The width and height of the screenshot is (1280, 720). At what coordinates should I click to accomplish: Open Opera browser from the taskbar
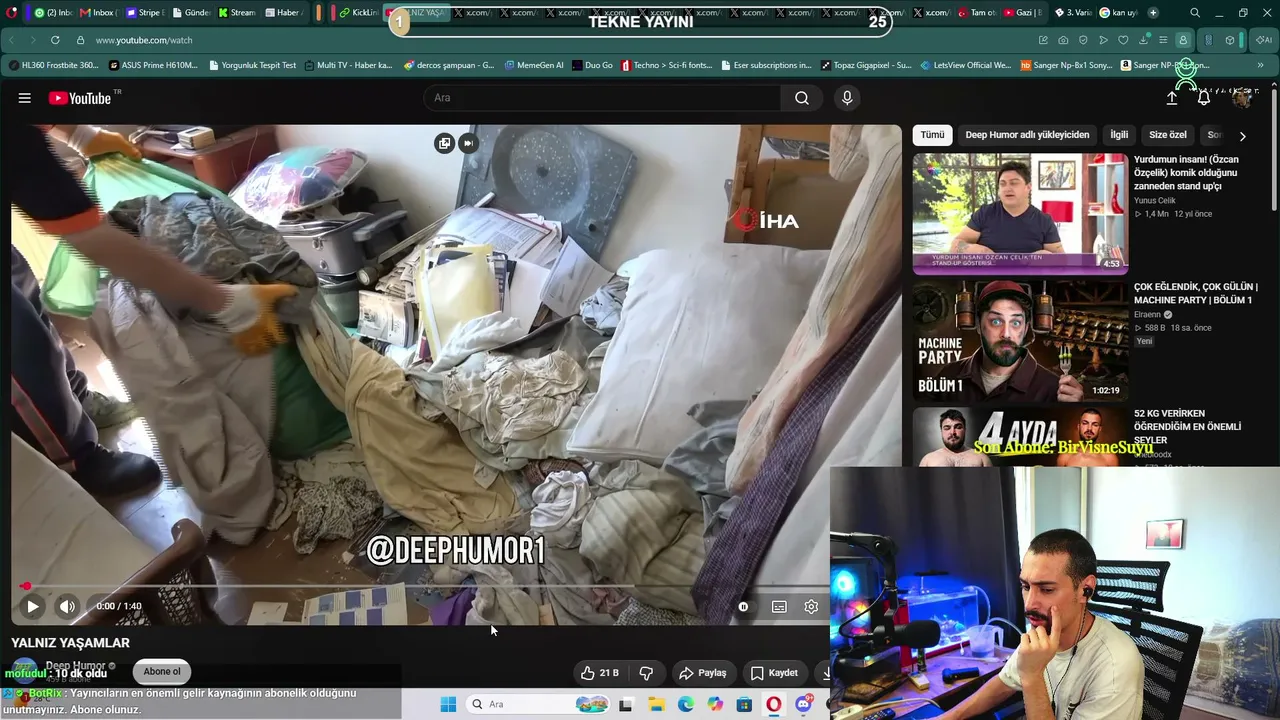pos(774,704)
